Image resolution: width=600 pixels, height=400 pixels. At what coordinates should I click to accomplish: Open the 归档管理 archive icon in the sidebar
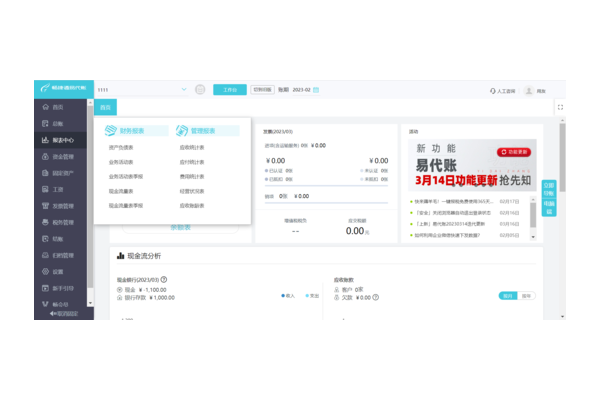click(46, 255)
